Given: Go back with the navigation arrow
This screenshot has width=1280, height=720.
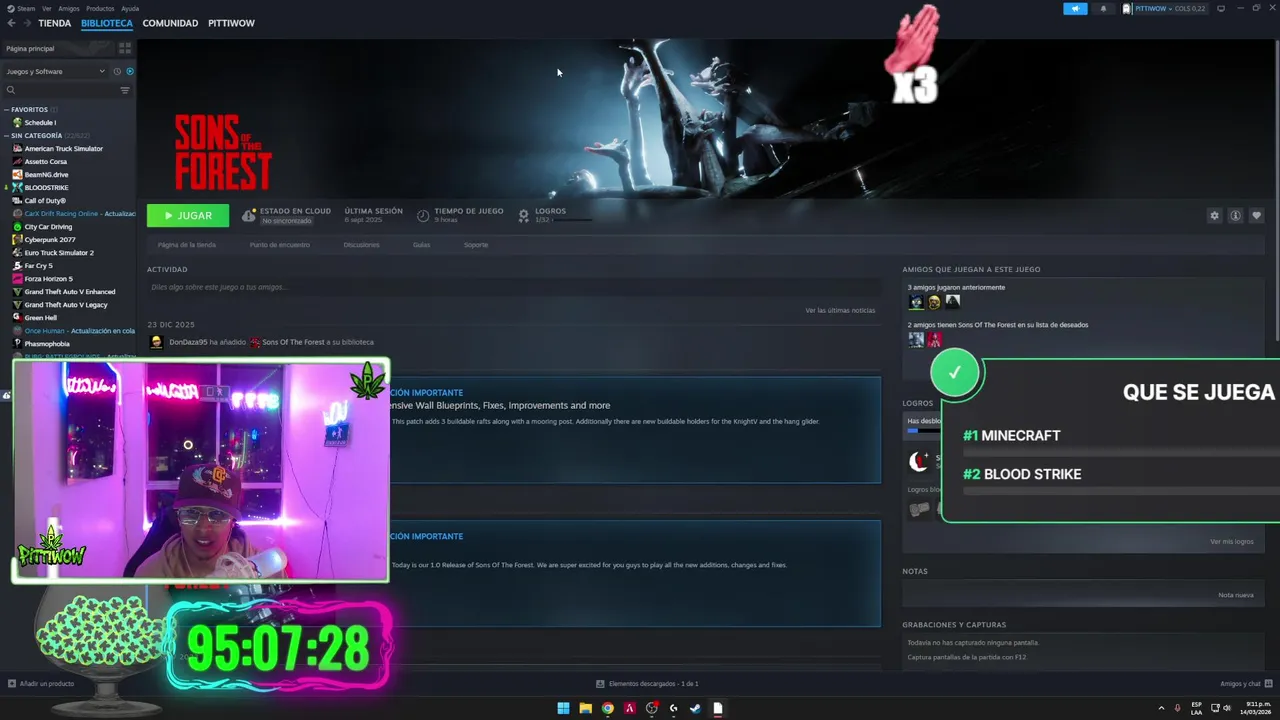Looking at the screenshot, I should [11, 23].
